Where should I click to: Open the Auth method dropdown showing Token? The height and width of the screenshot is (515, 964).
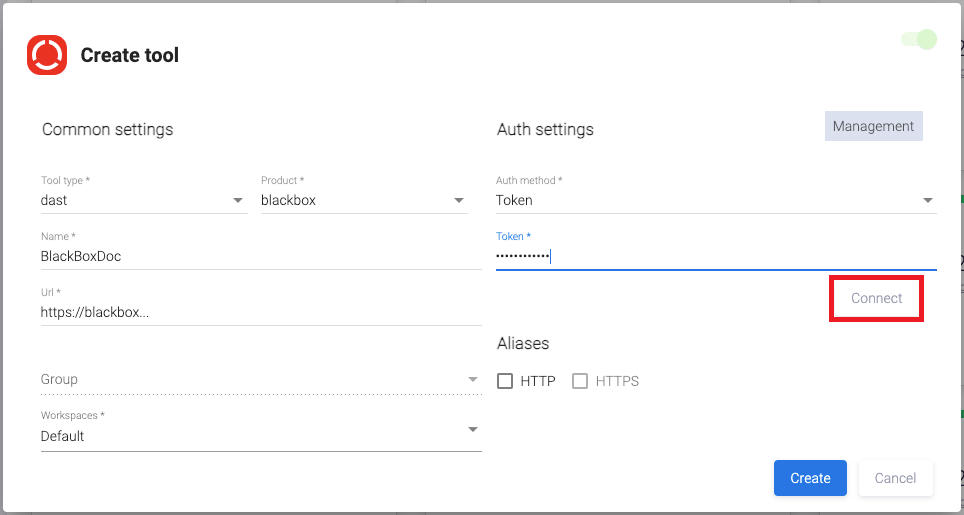[x=715, y=200]
